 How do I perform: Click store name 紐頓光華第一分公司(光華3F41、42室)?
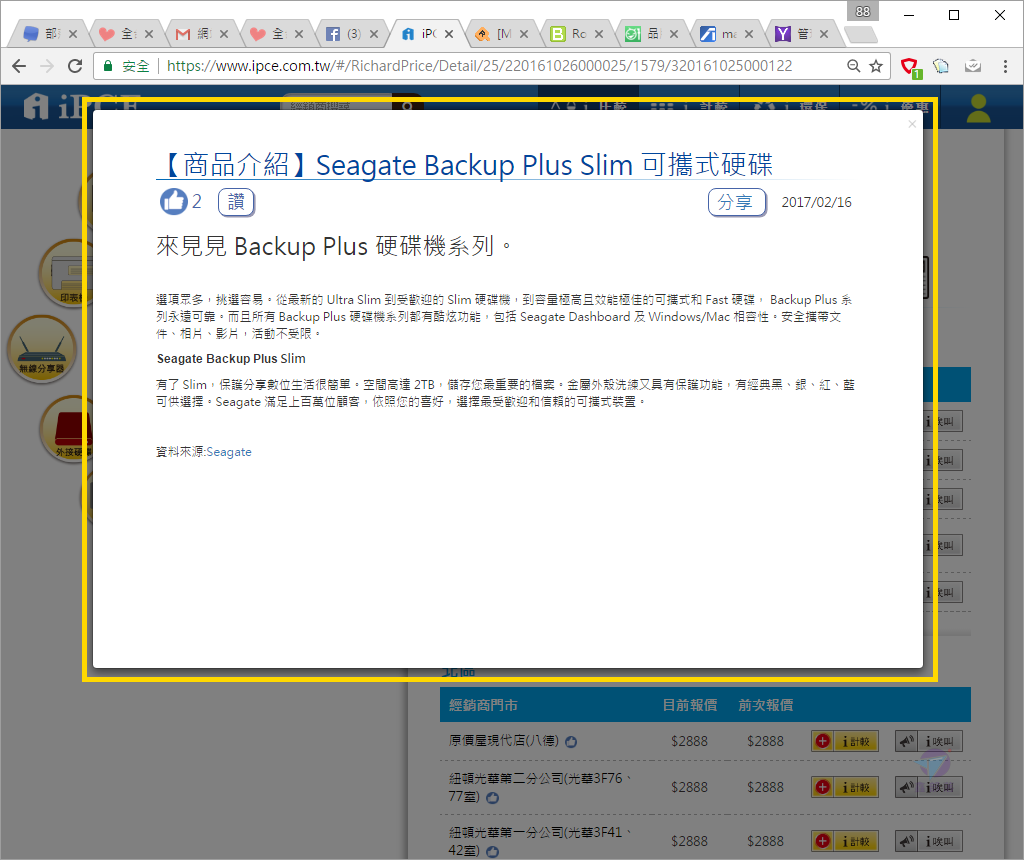click(541, 842)
